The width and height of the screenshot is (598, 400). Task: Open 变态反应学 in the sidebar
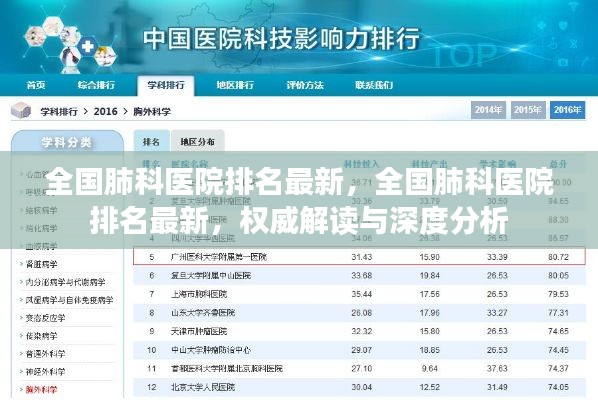[x=45, y=318]
